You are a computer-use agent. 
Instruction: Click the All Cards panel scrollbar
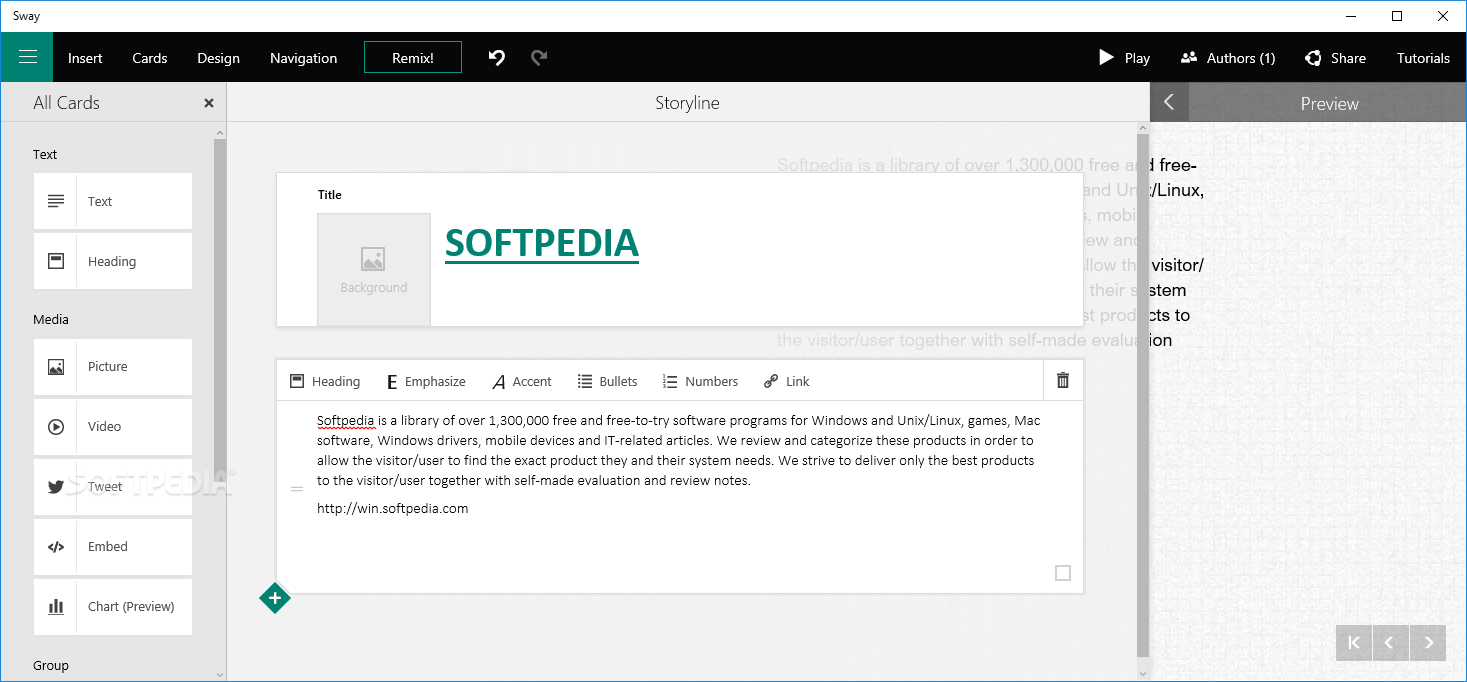point(220,310)
